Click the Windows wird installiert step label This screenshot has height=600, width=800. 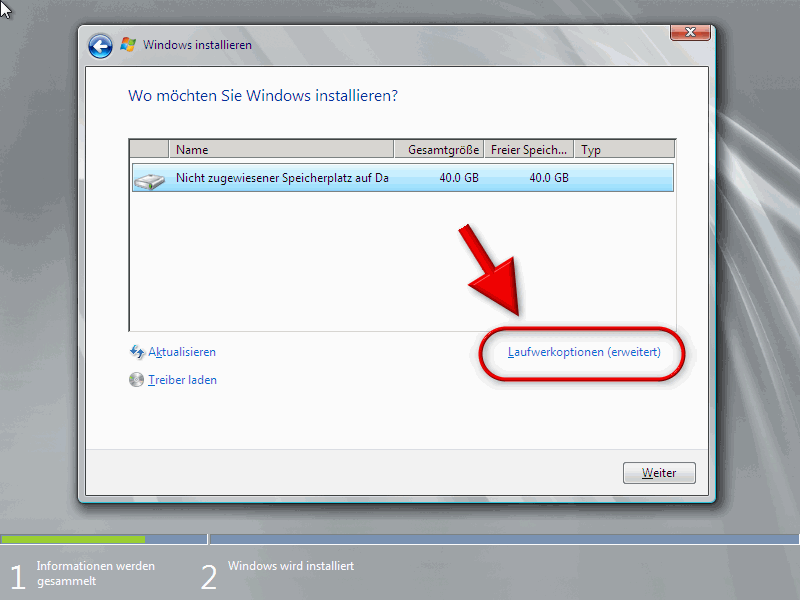click(x=290, y=566)
